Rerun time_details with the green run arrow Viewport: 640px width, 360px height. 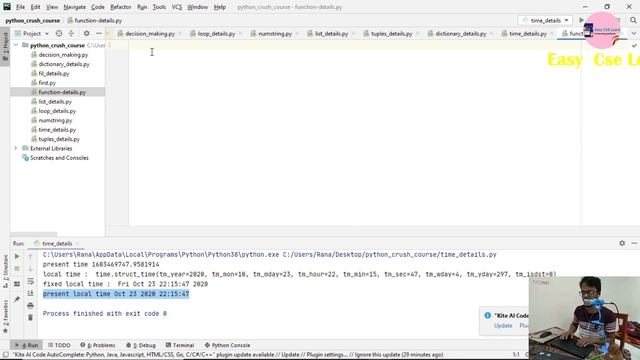click(x=17, y=256)
